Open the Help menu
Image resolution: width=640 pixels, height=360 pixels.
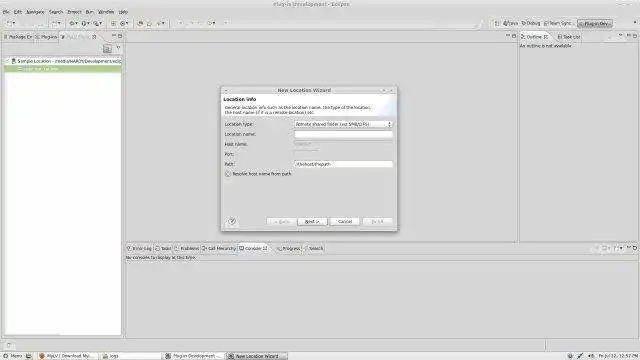pyautogui.click(x=123, y=12)
